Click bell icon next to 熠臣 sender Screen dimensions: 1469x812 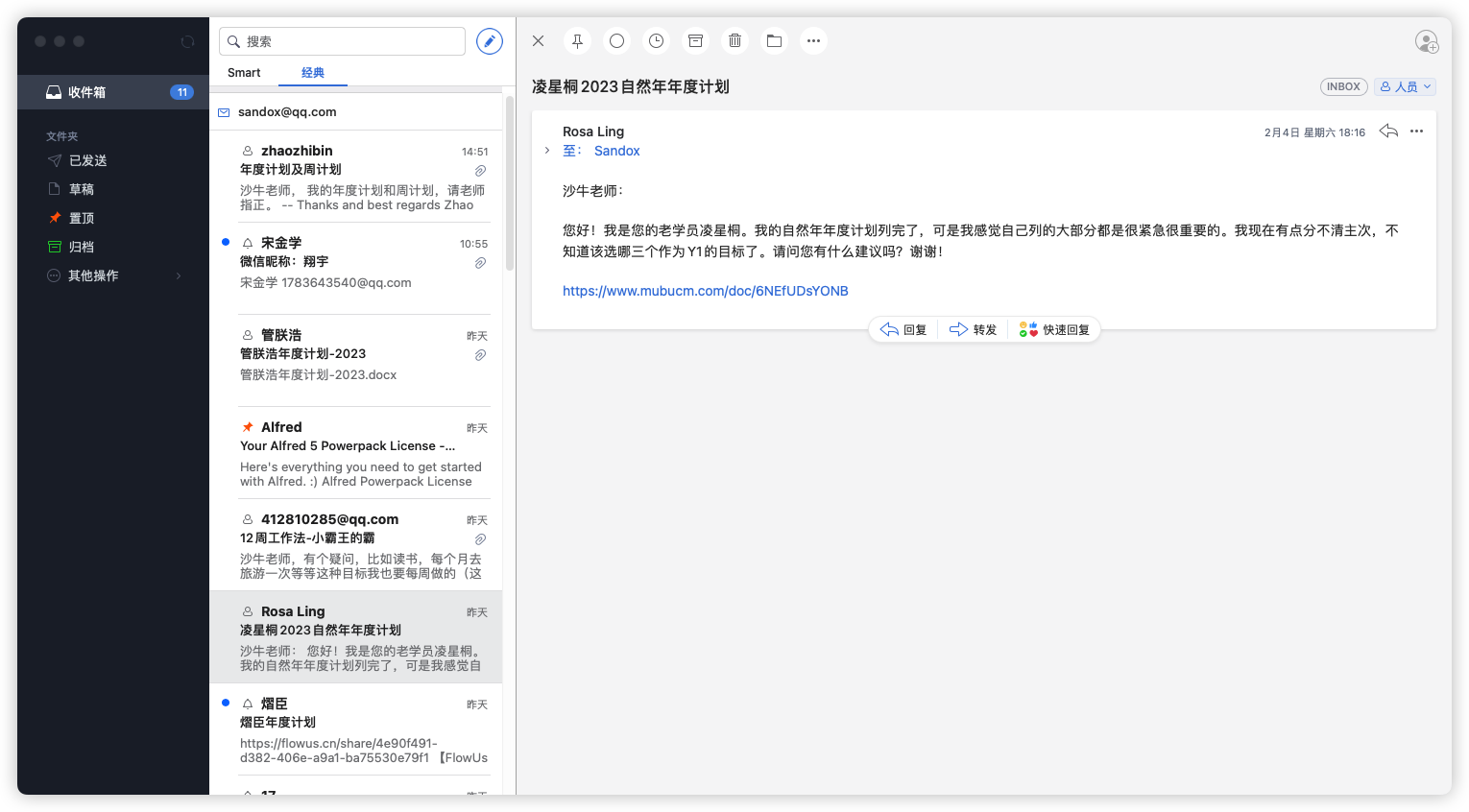(x=248, y=704)
